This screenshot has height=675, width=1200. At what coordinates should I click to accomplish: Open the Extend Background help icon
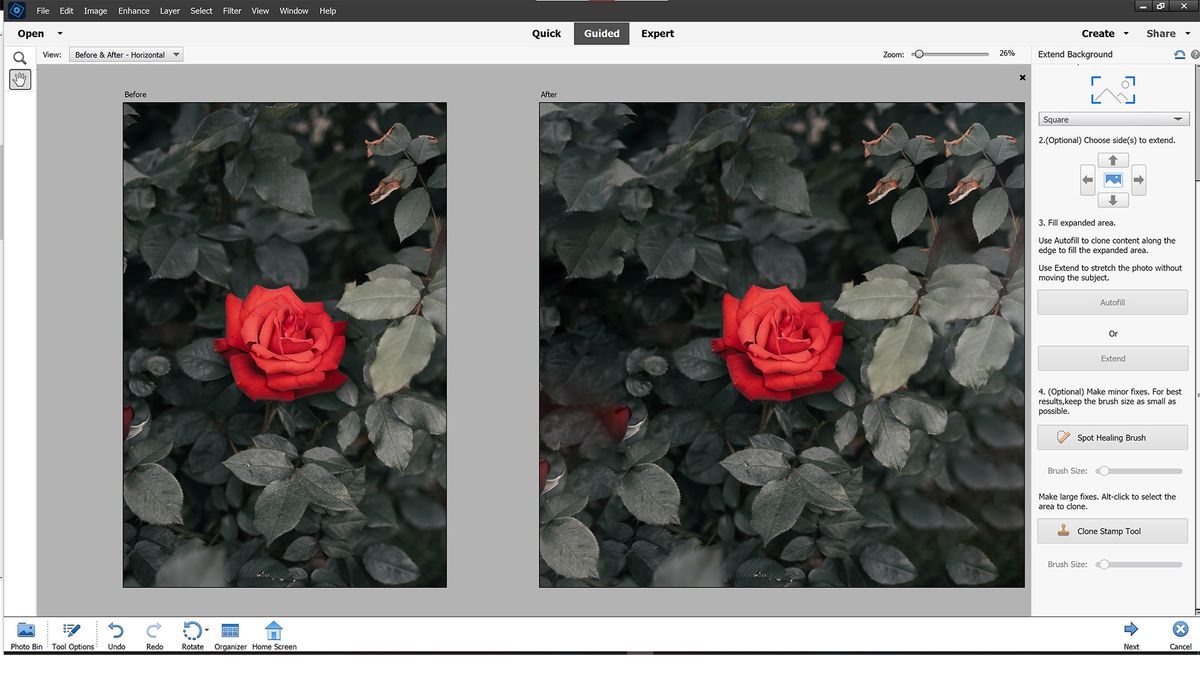pos(1195,55)
